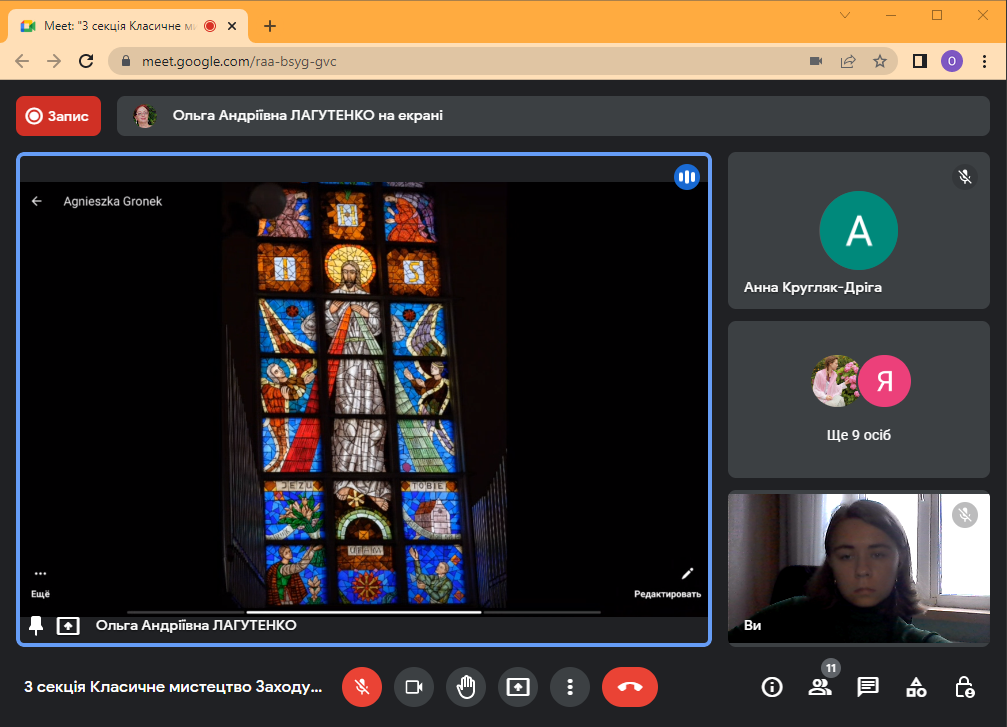Viewport: 1007px width, 727px height.
Task: Click camera permission icon in address bar
Action: [x=816, y=62]
